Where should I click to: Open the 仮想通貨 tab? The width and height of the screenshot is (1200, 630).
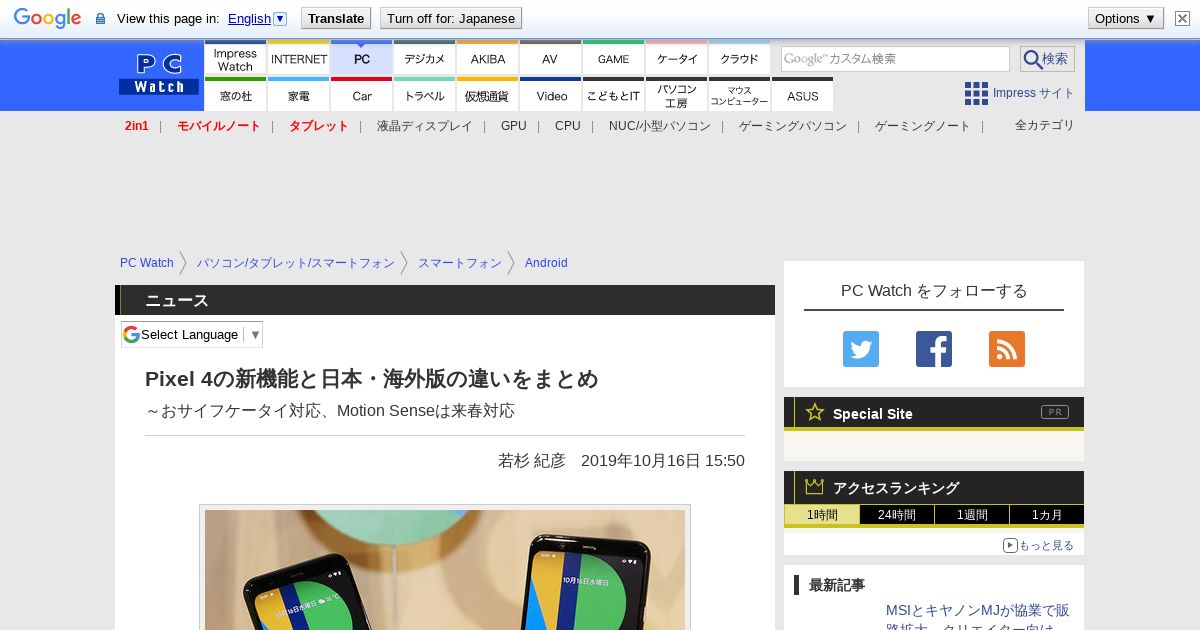488,95
